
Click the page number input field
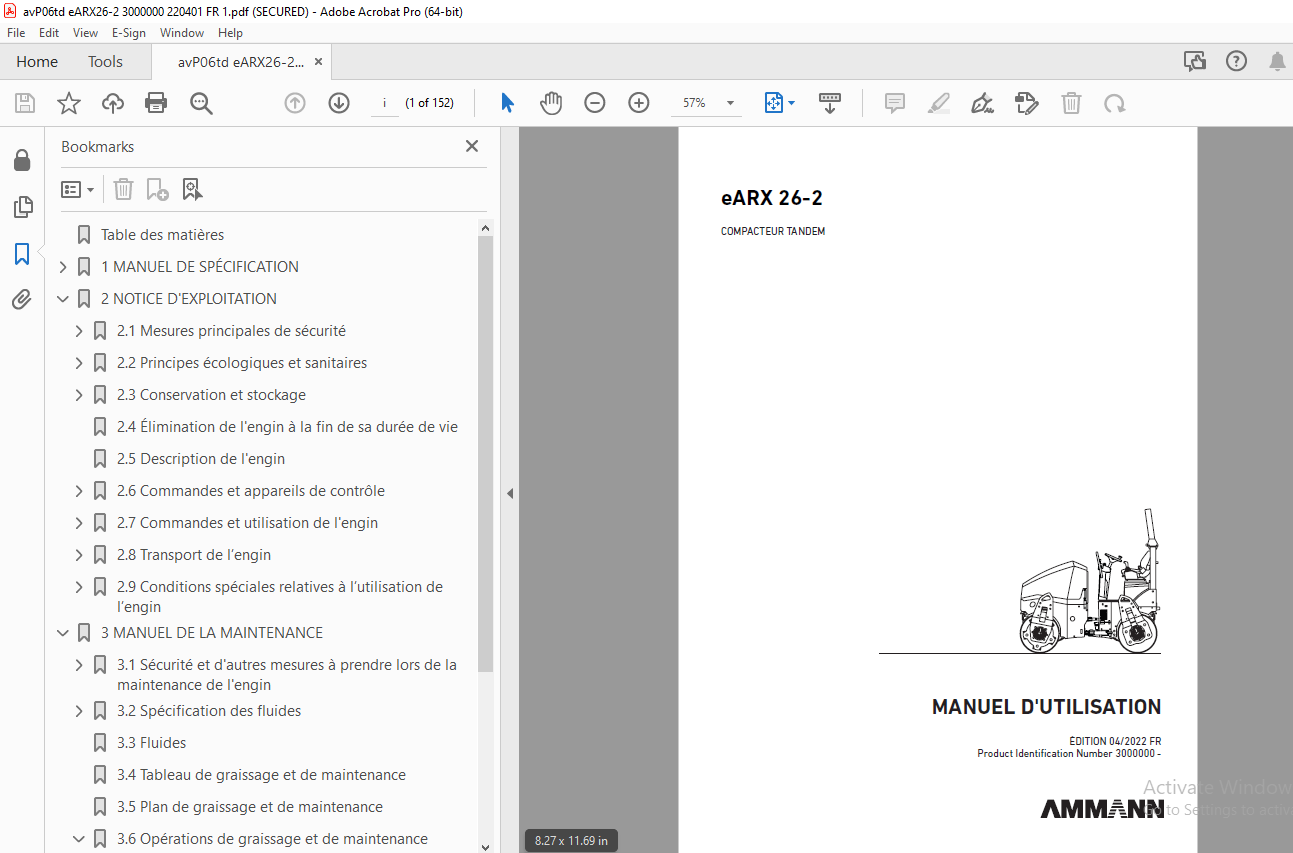[384, 103]
